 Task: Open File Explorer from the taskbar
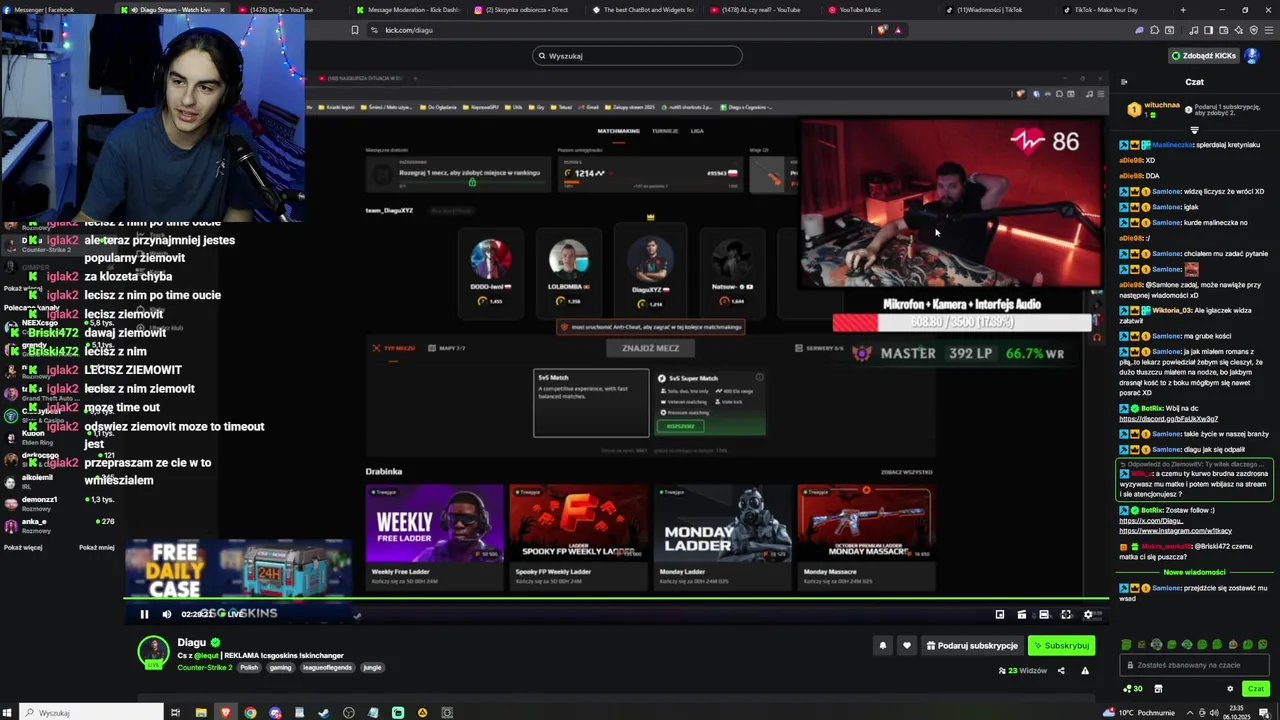201,713
